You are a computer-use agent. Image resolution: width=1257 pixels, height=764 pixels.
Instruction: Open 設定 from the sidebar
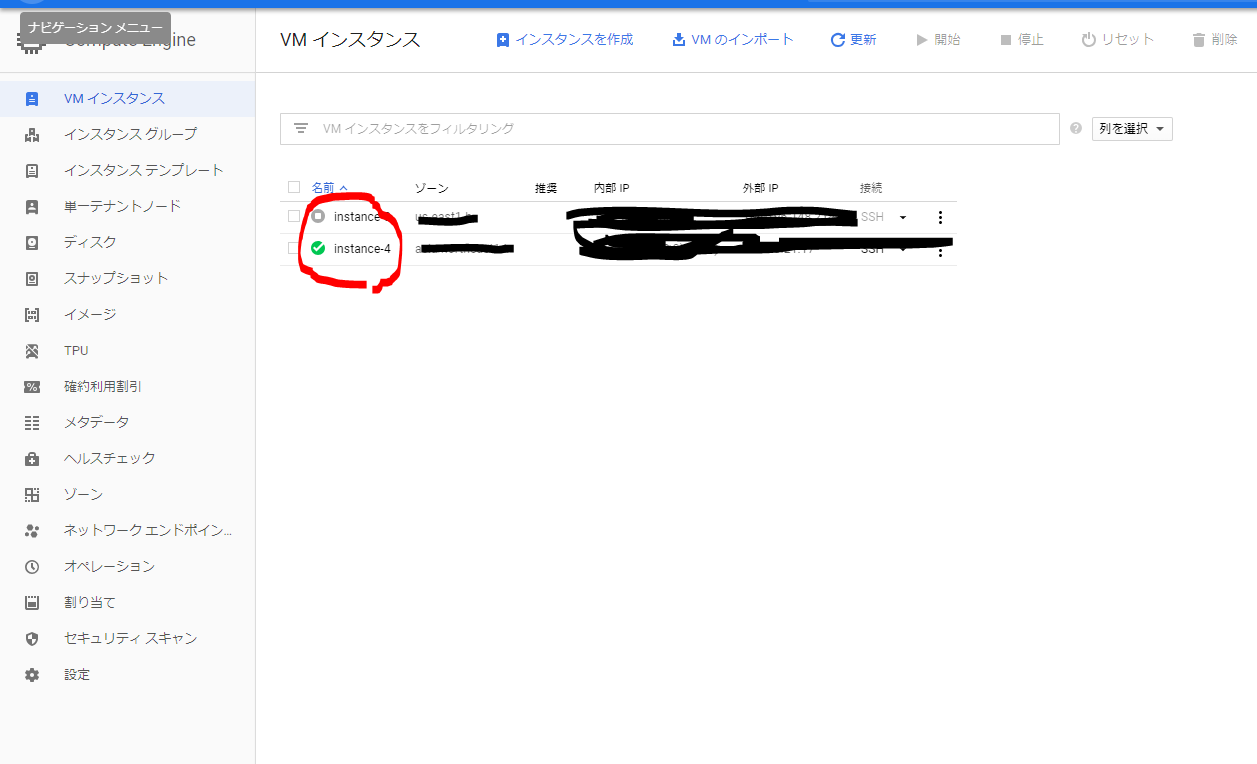pyautogui.click(x=77, y=673)
